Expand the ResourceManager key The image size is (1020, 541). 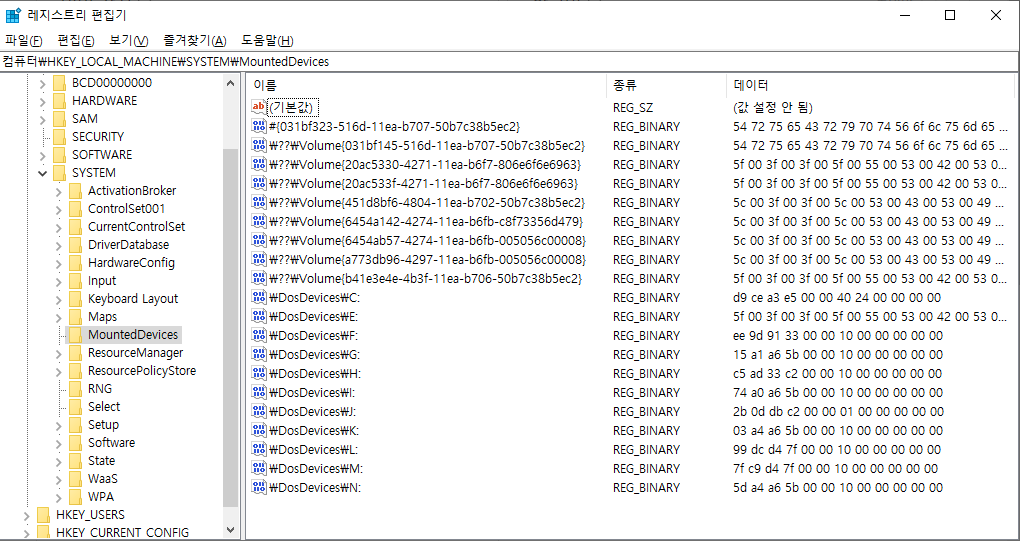[x=59, y=353]
